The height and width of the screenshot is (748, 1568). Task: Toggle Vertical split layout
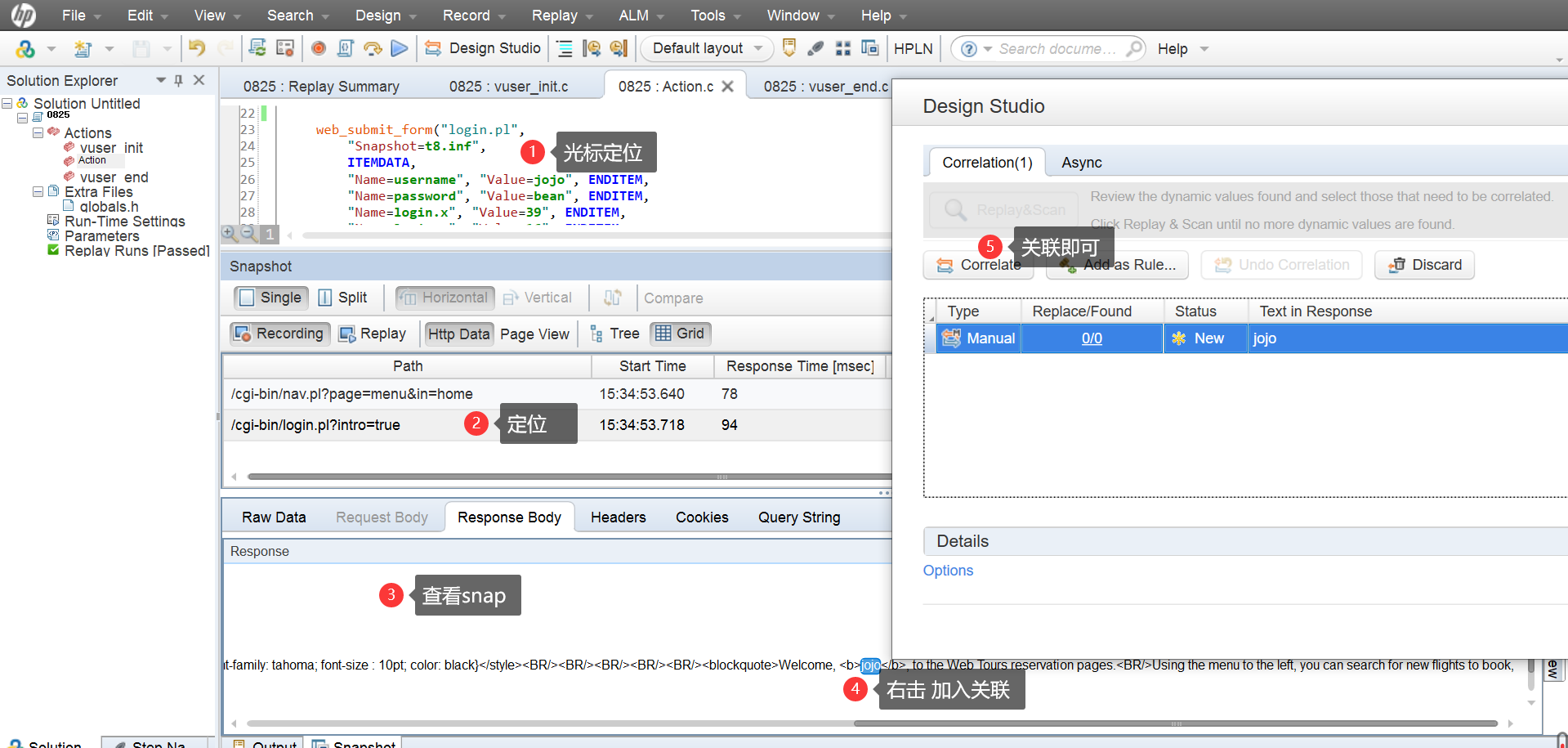coord(538,298)
